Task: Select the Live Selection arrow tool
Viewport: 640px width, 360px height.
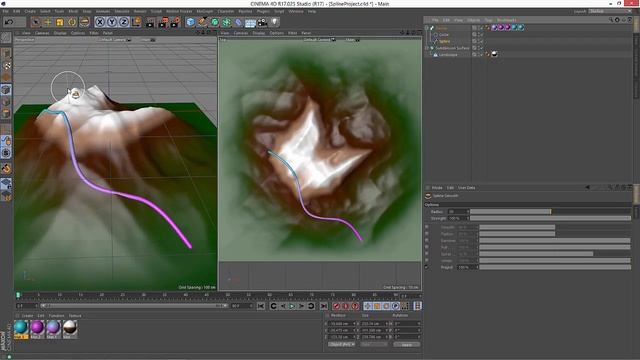Action: pos(36,22)
